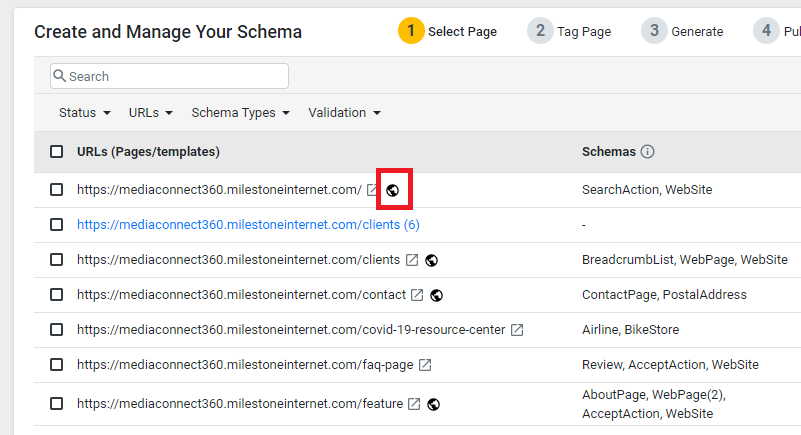Go to step 3 Generate

click(682, 31)
